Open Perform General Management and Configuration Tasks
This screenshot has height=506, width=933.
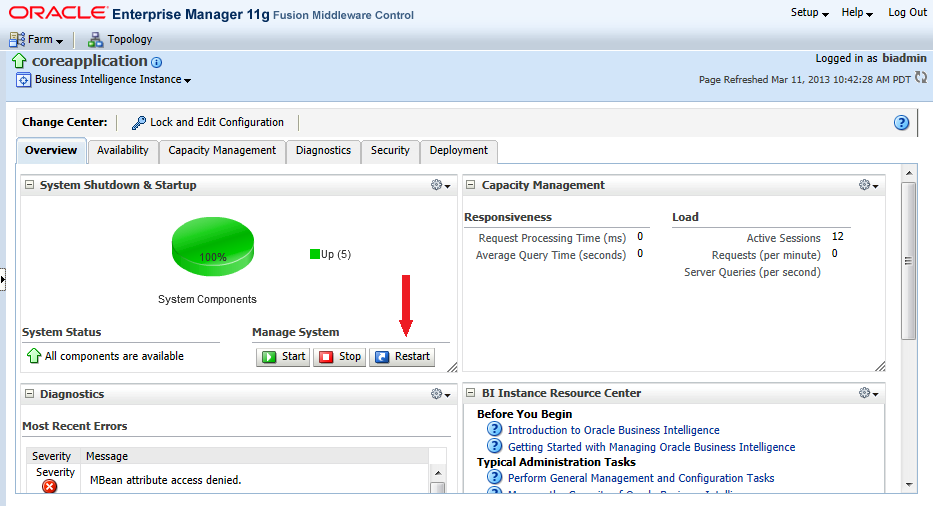tap(641, 478)
